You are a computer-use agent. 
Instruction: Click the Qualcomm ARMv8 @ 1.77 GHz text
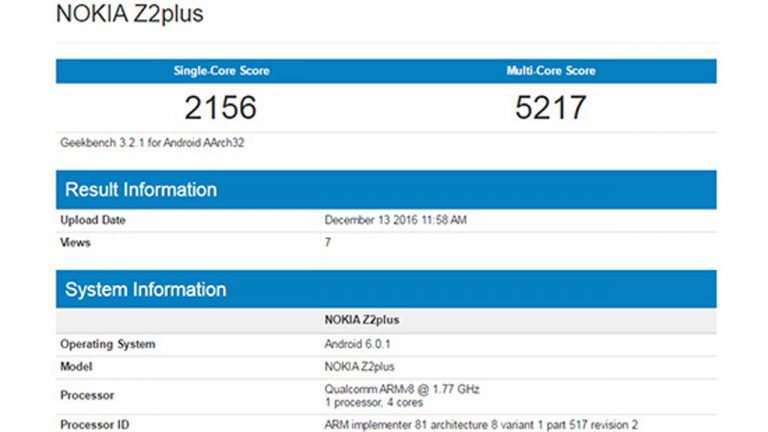tap(402, 389)
